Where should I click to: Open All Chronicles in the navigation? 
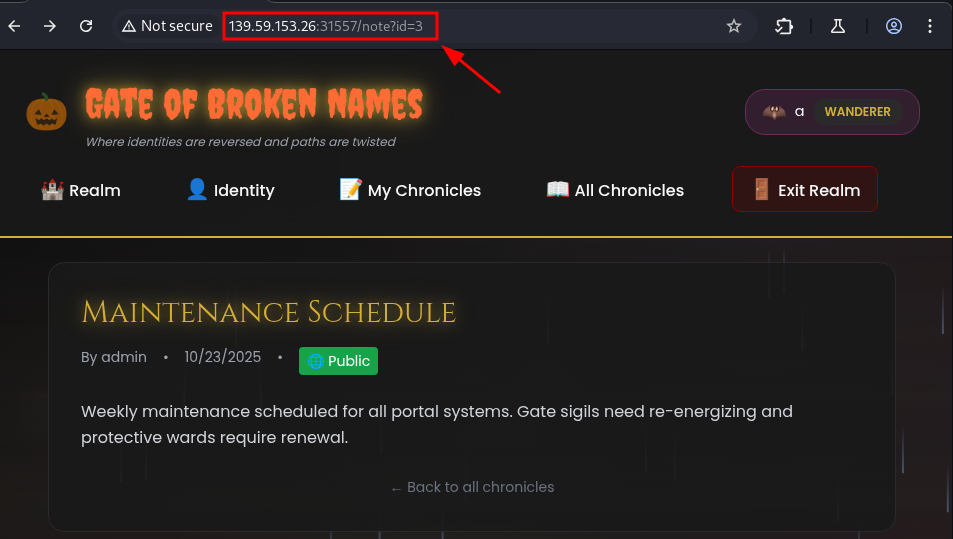pyautogui.click(x=615, y=190)
